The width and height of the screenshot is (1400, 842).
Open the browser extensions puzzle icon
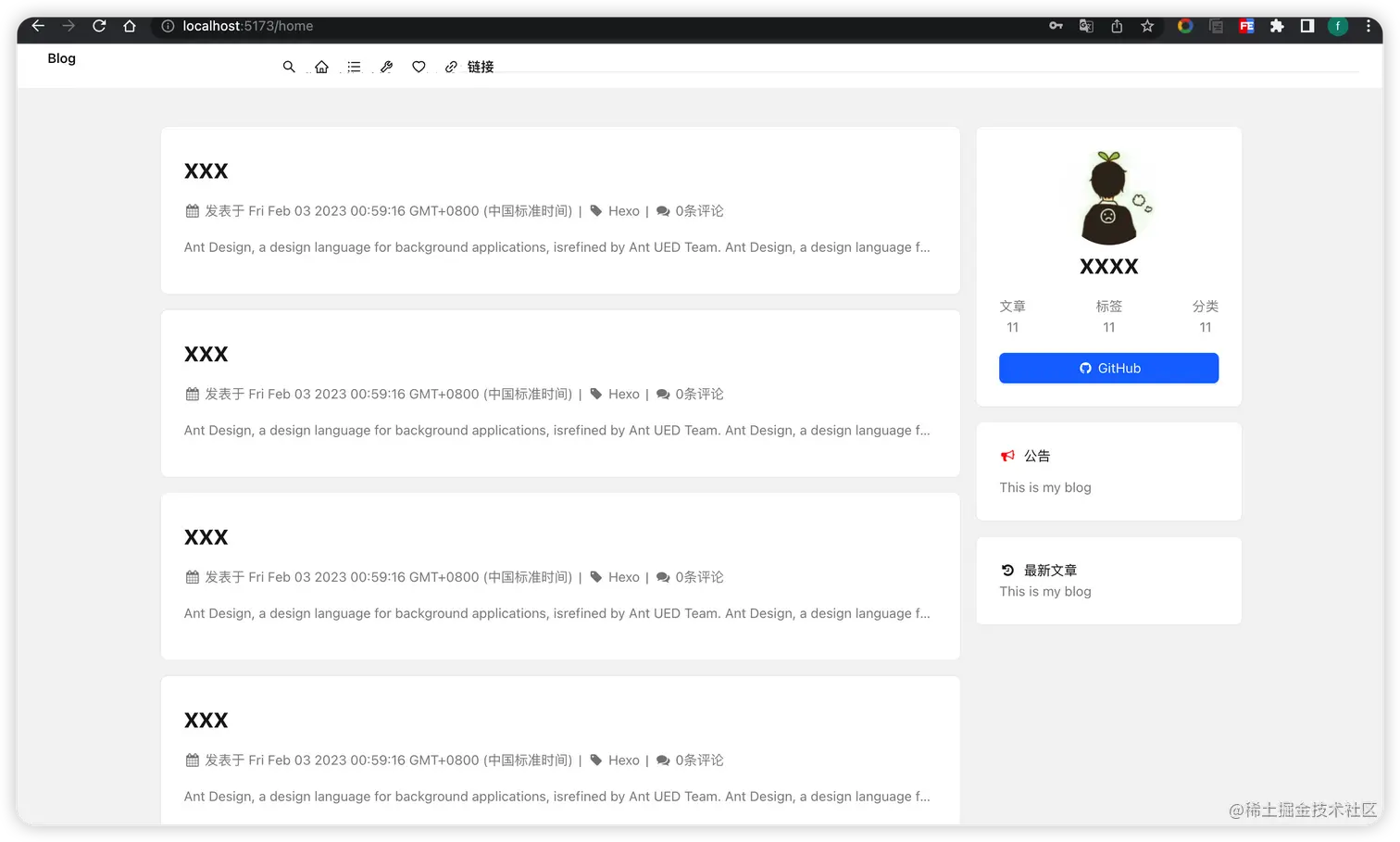1277,26
